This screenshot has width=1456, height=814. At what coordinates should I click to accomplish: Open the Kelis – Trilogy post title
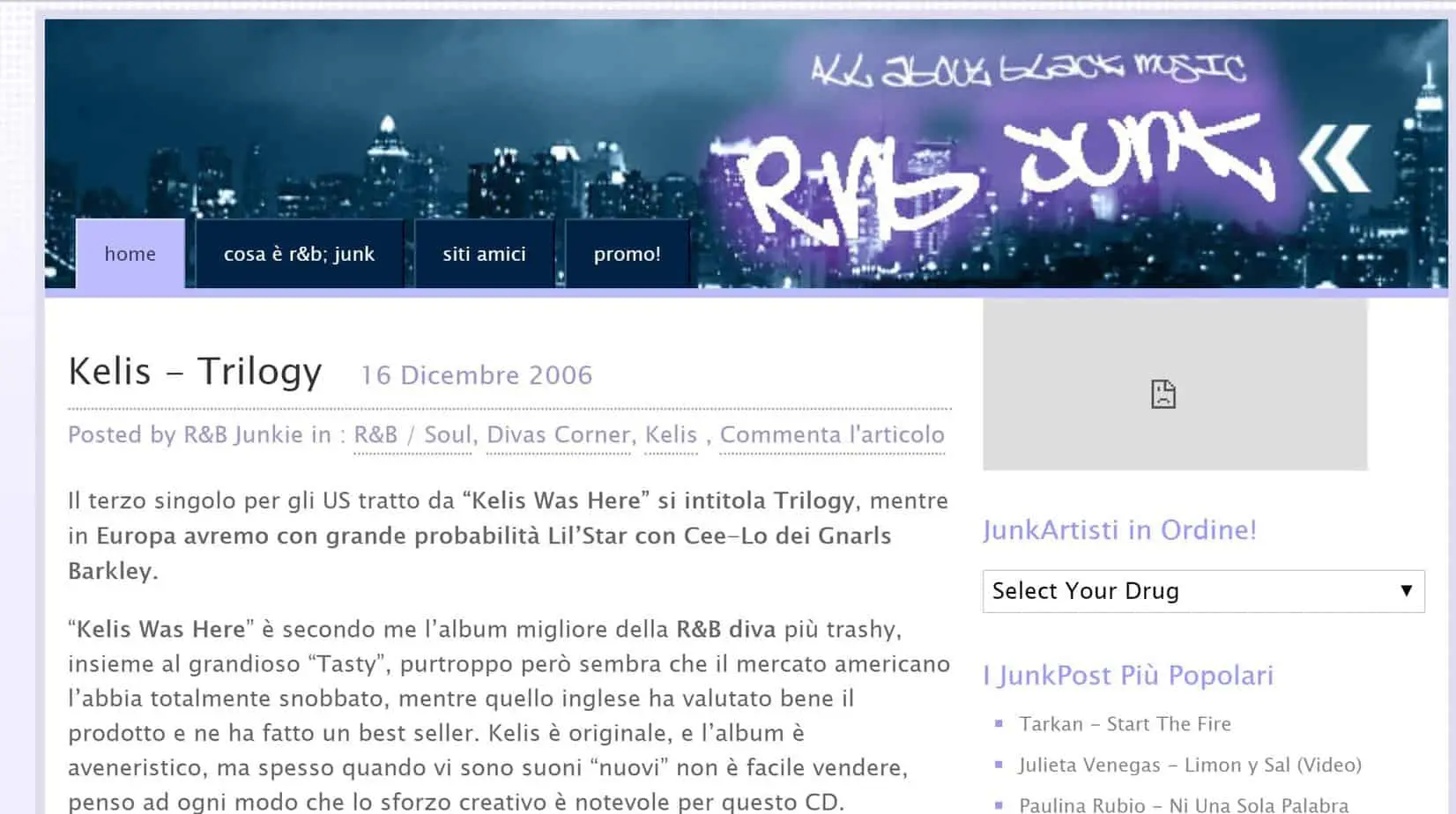click(195, 371)
